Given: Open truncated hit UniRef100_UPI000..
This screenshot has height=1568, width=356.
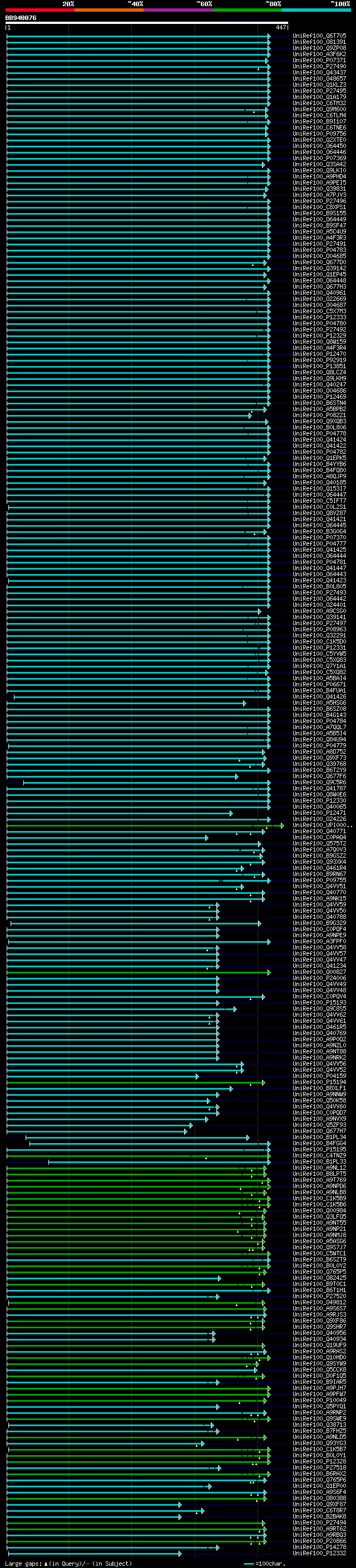Looking at the screenshot, I should click(322, 825).
